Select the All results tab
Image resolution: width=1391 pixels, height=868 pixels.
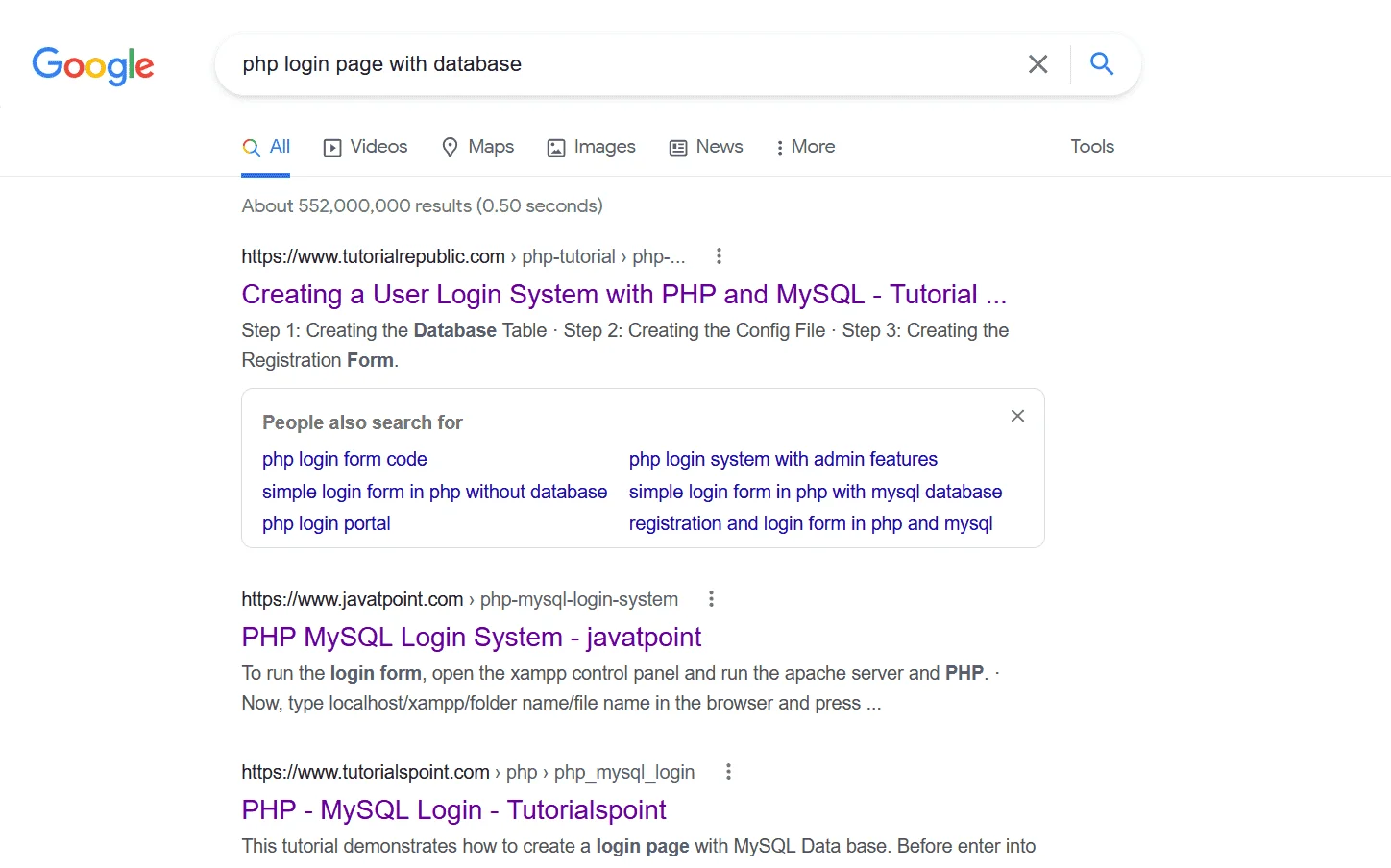(x=266, y=147)
